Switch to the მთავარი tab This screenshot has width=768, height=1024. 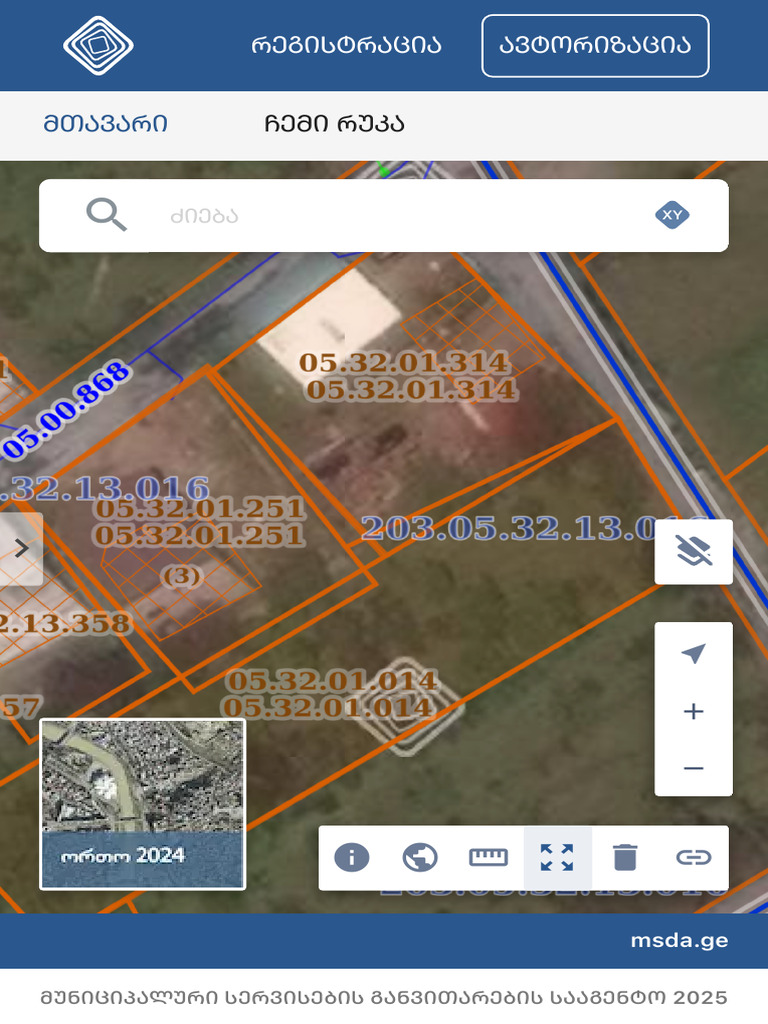pos(105,123)
